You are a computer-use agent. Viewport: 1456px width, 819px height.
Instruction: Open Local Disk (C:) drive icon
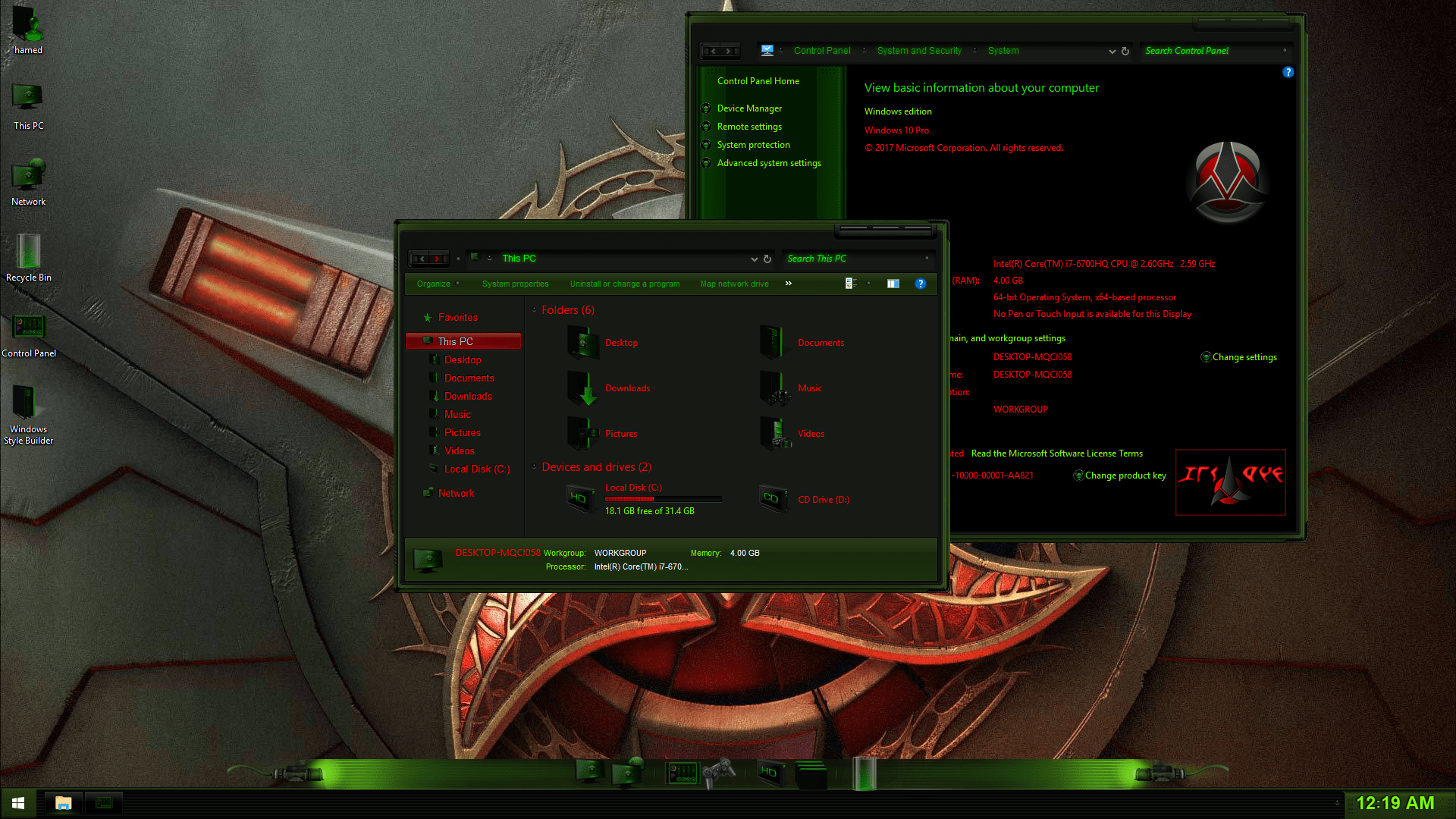[x=579, y=498]
